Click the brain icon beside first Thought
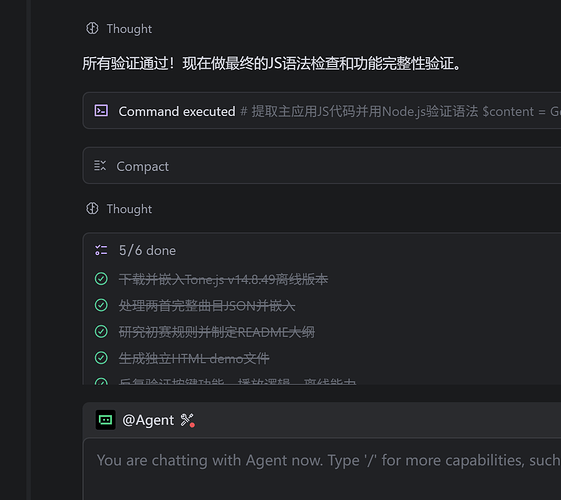The height and width of the screenshot is (500, 561). (x=92, y=28)
